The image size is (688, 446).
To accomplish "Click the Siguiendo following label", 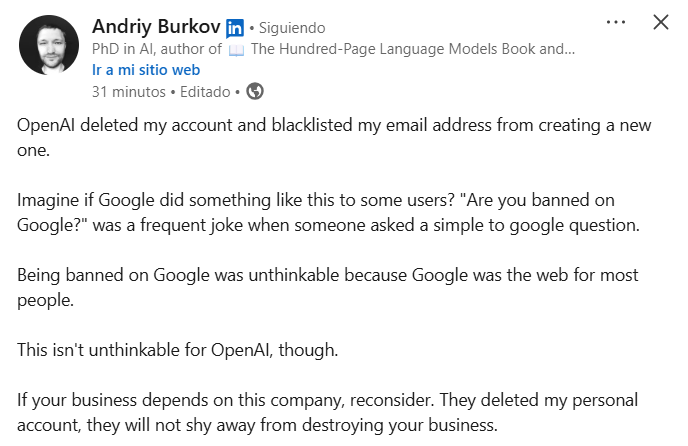I will point(292,28).
